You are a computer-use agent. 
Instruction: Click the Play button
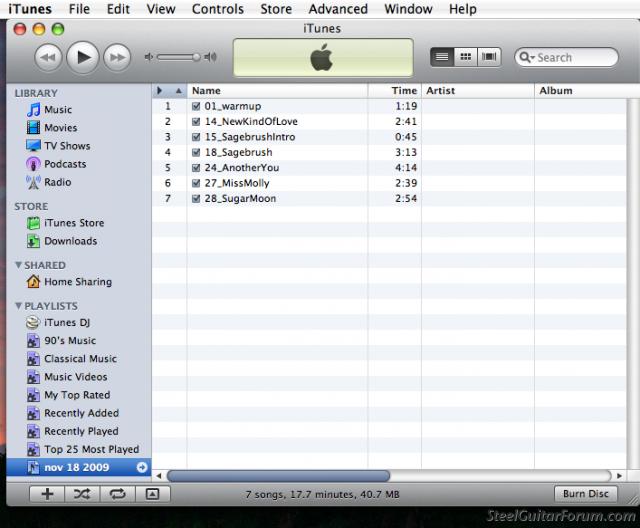click(x=83, y=58)
